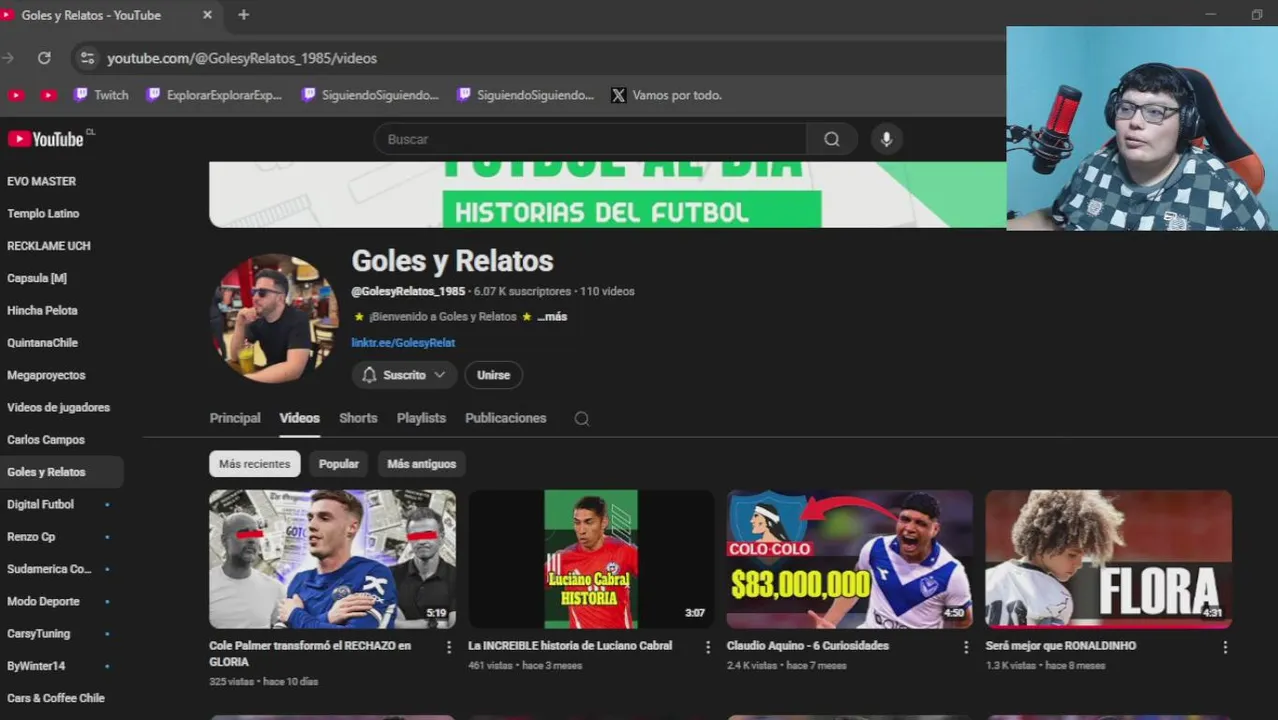Screen dimensions: 1278x720
Task: Switch to the Principal tab
Action: pos(235,418)
